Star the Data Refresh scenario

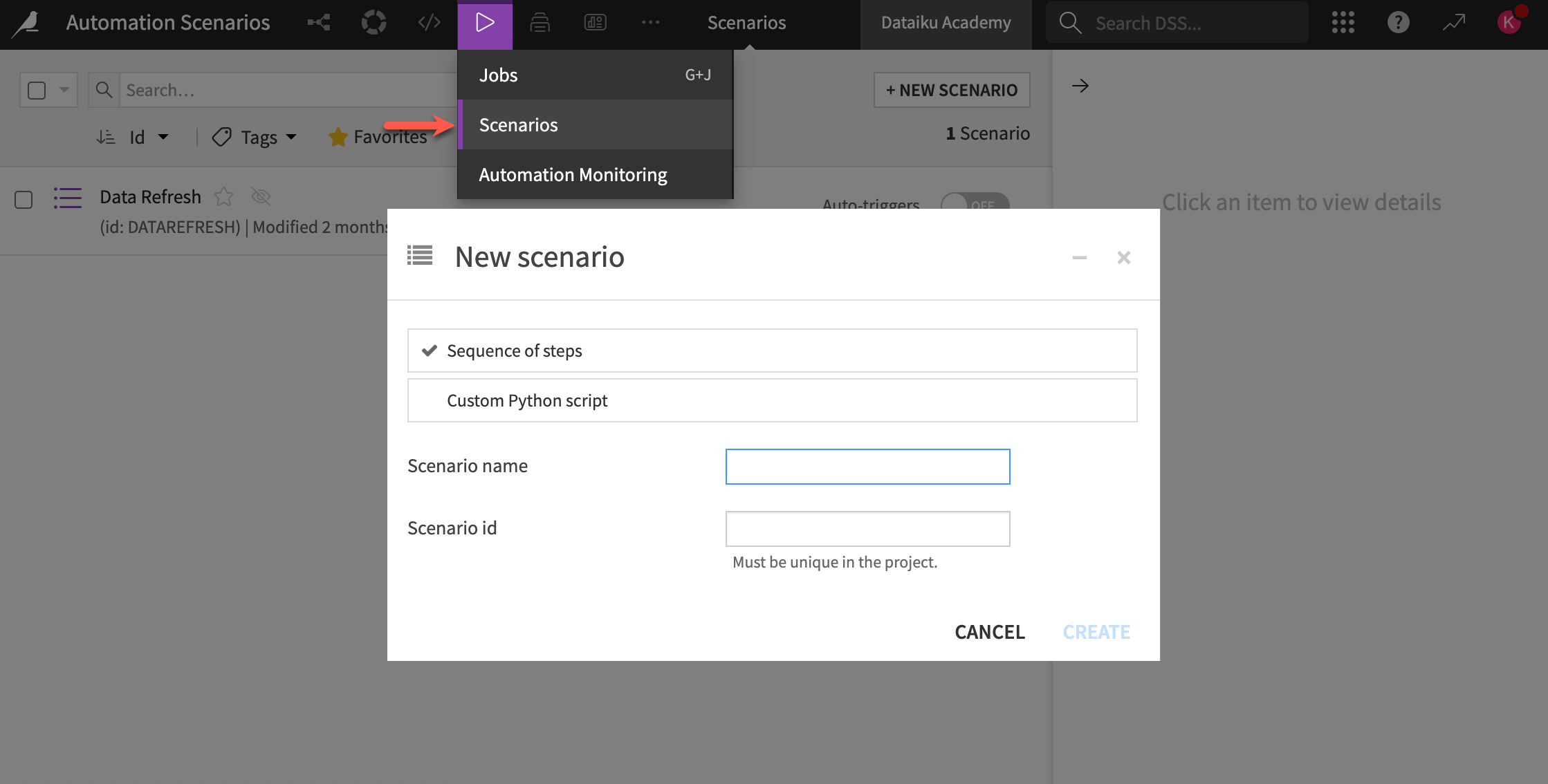click(x=223, y=197)
